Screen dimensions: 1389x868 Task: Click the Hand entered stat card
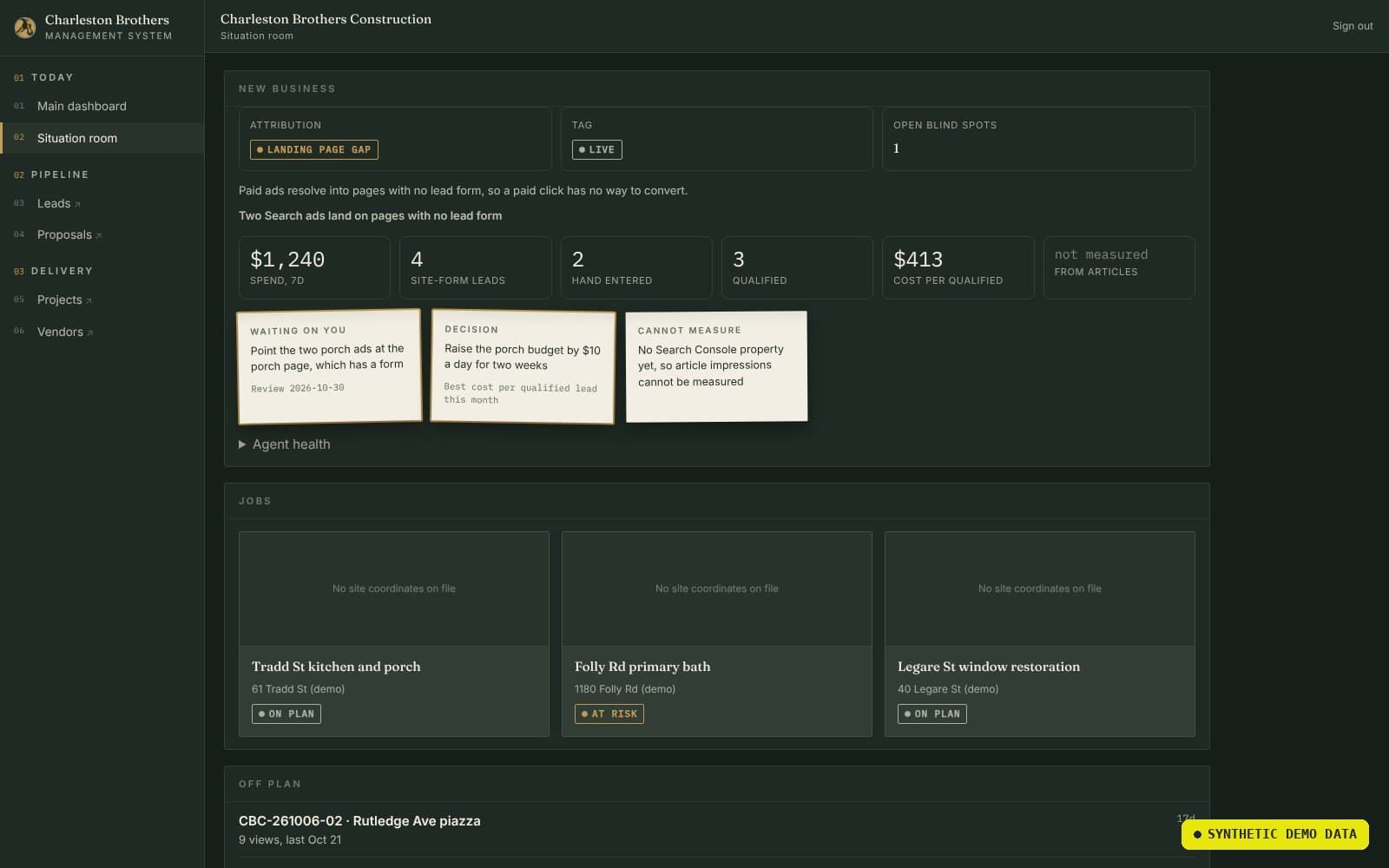[x=636, y=267]
